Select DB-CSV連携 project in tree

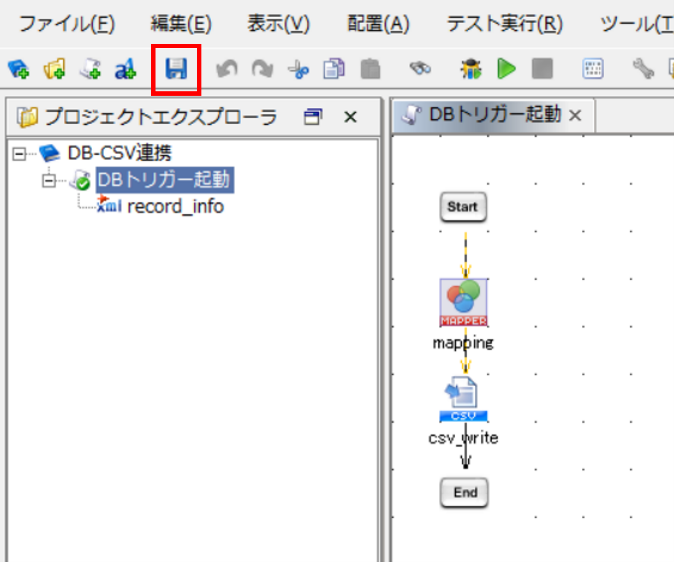click(119, 153)
